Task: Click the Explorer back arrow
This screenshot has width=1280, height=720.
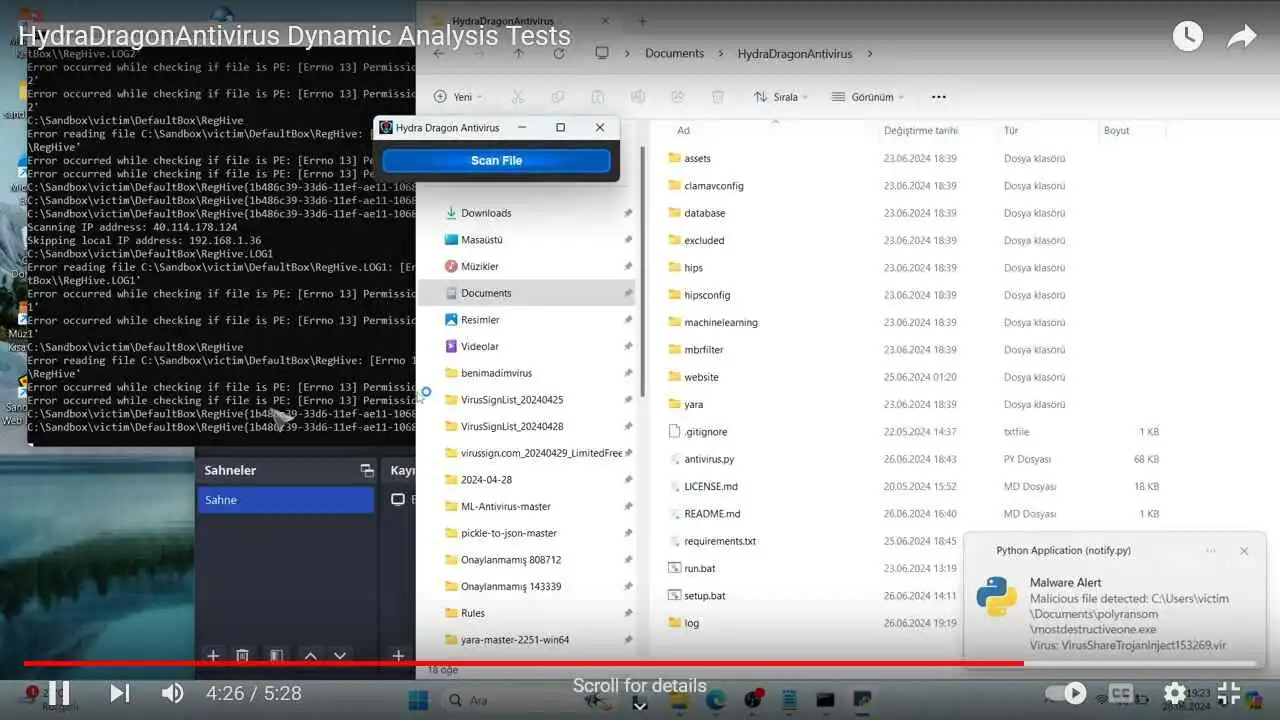Action: (439, 53)
